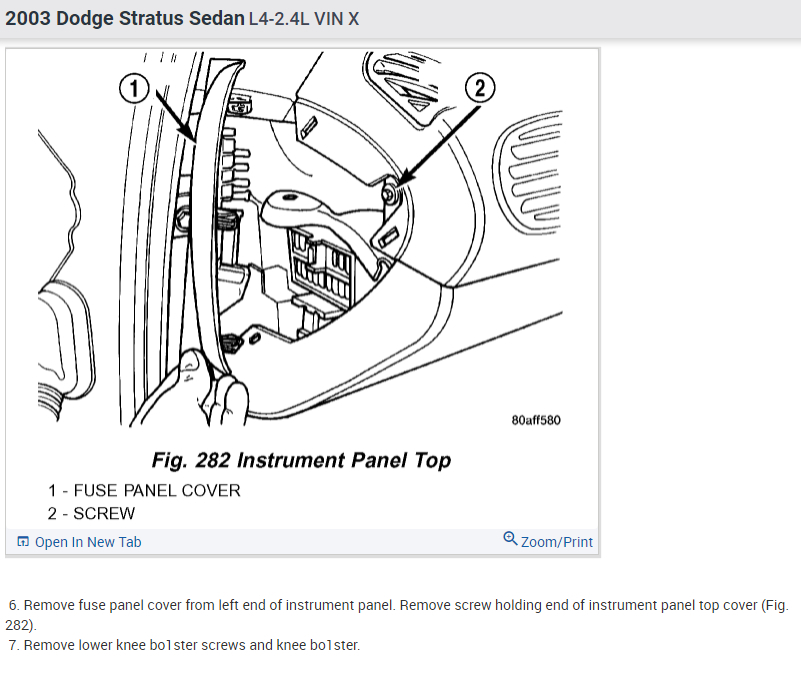Click the L4-2.4L VIN X engine text
The image size is (801, 676).
click(304, 19)
